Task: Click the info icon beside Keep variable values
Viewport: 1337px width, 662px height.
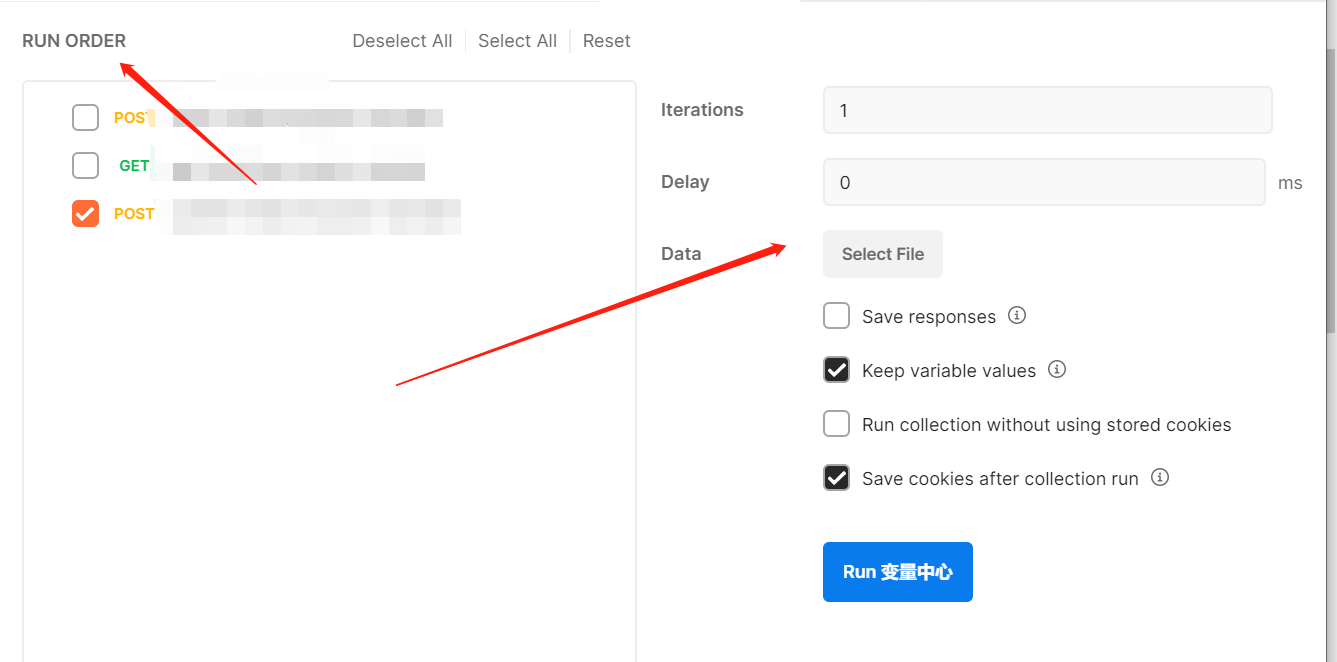Action: coord(1057,370)
